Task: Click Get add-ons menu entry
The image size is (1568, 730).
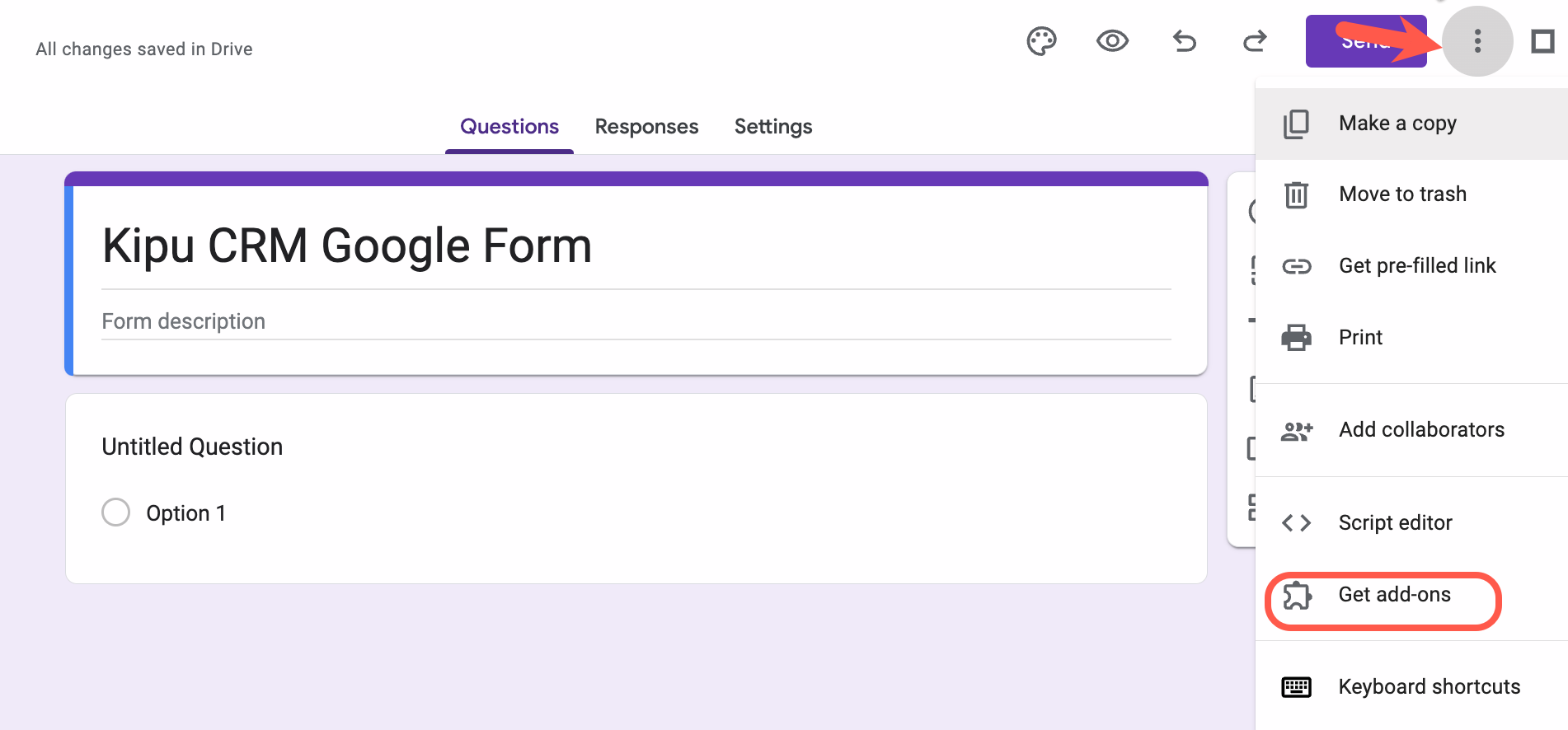Action: [x=1394, y=594]
